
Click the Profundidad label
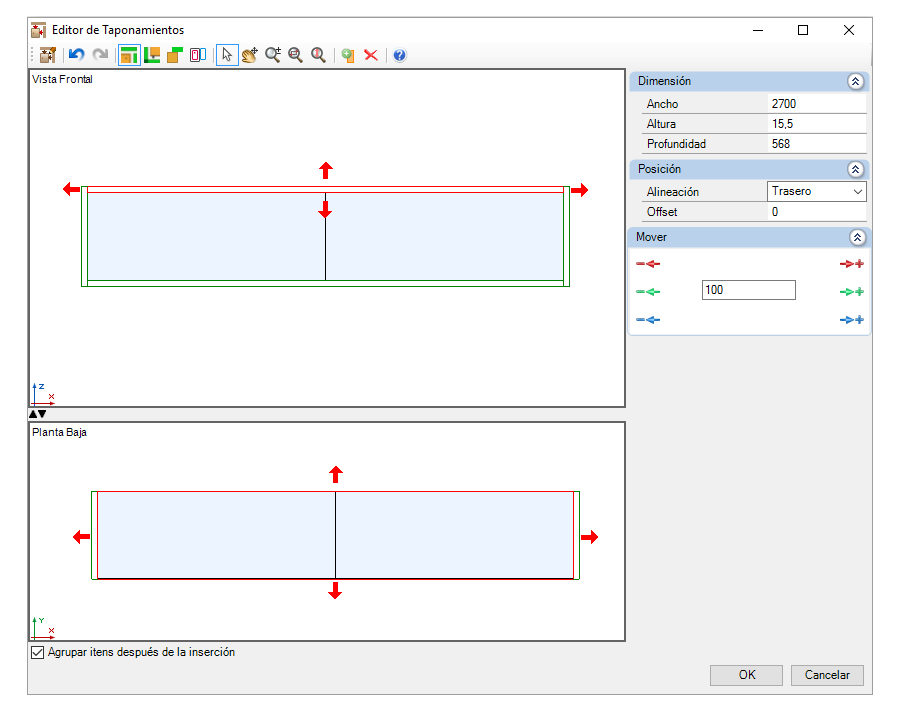676,144
